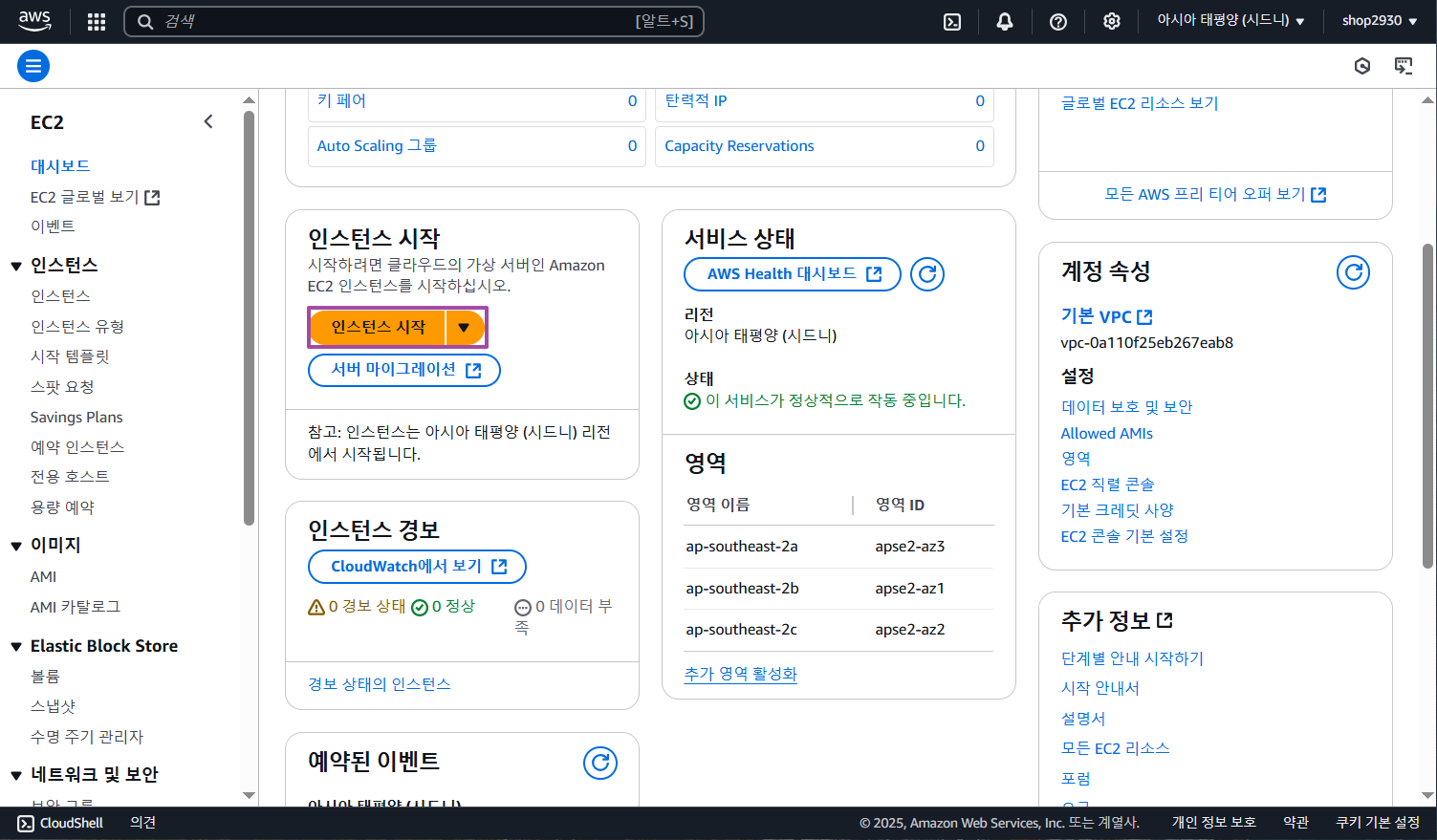The image size is (1437, 840).
Task: Open the notifications bell
Action: pos(1005,21)
